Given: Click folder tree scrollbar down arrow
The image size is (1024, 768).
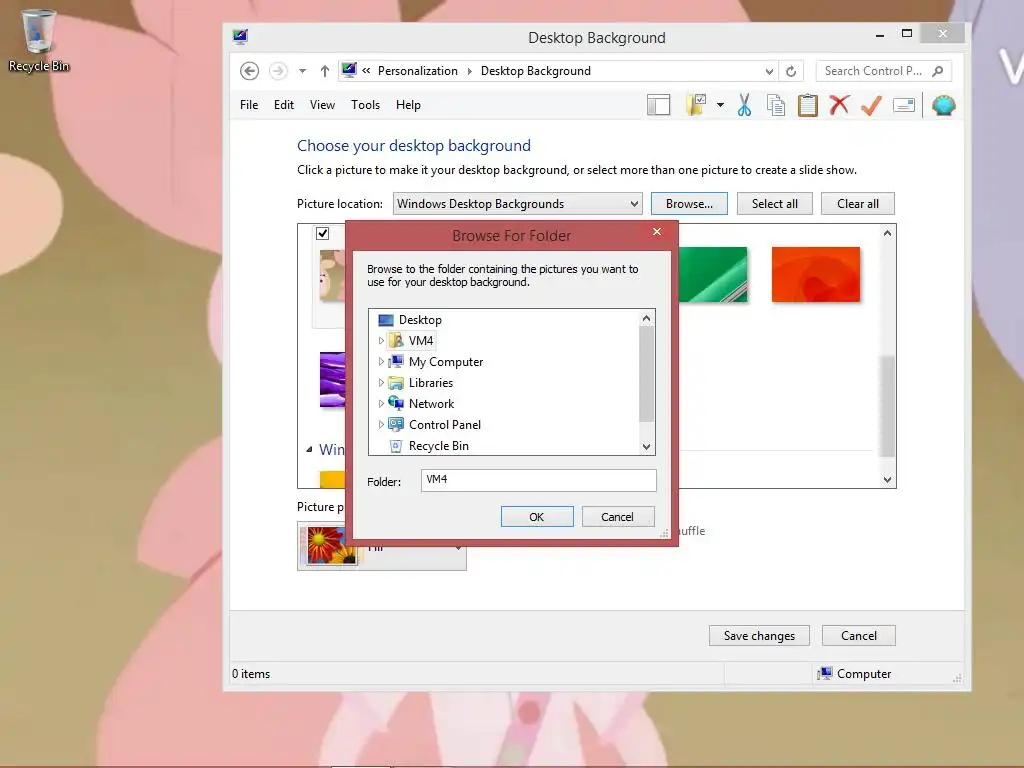Looking at the screenshot, I should tap(647, 447).
